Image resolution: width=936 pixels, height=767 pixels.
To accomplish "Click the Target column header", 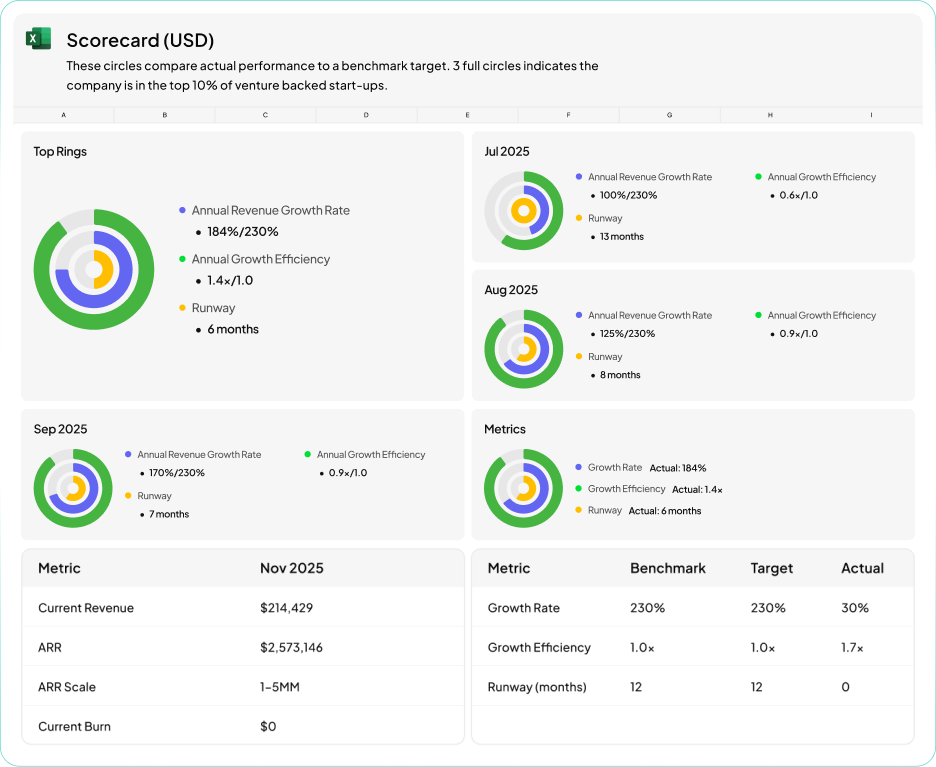I will (771, 568).
